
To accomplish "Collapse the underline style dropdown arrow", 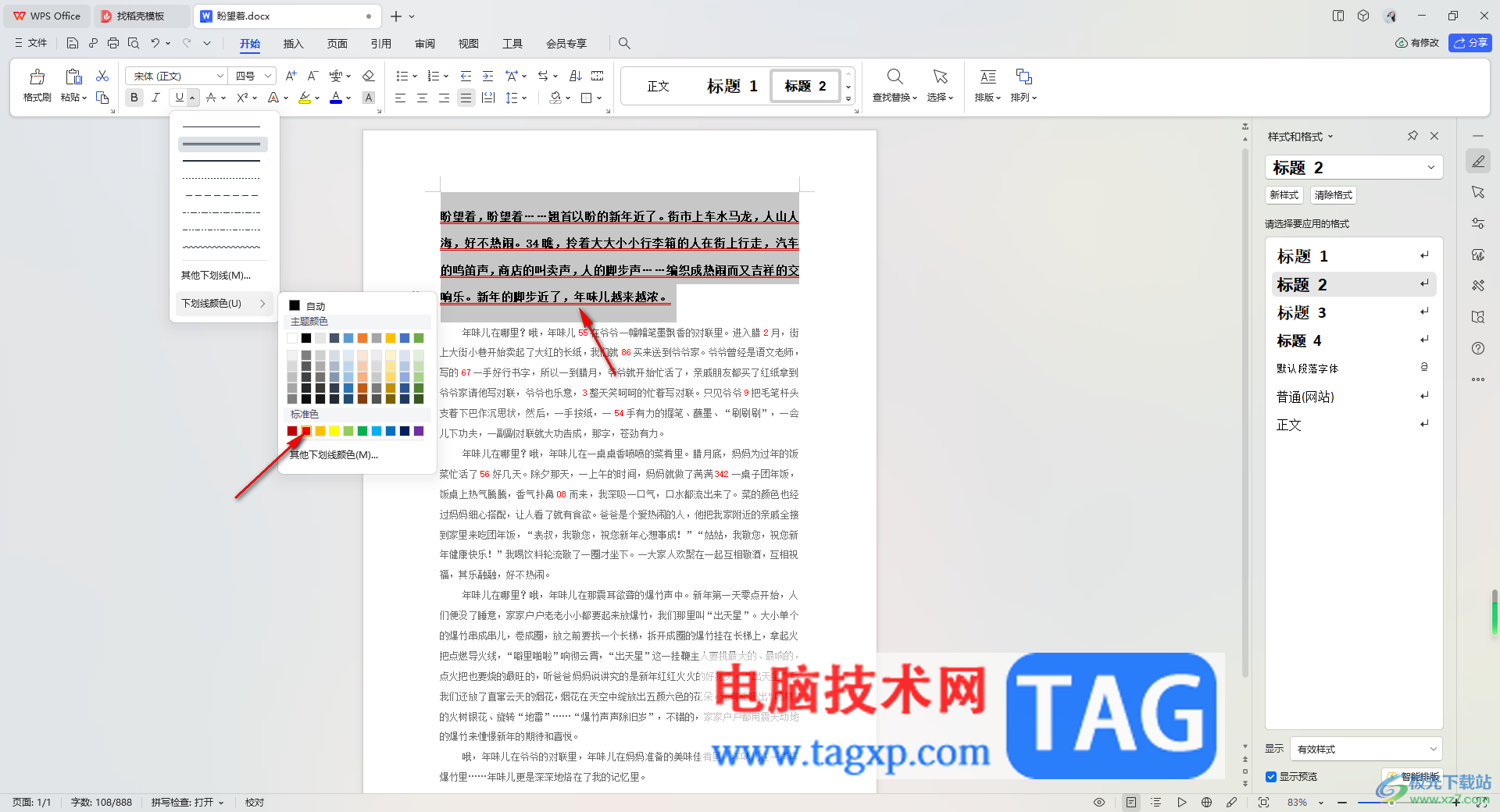I will tap(193, 98).
